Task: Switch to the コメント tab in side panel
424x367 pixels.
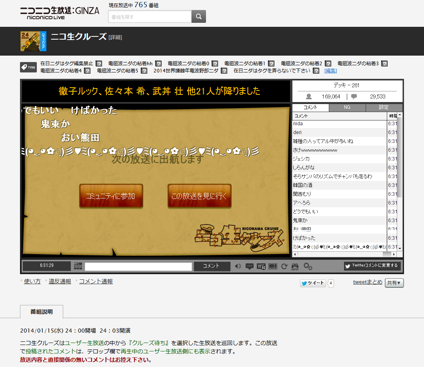Action: (x=311, y=107)
